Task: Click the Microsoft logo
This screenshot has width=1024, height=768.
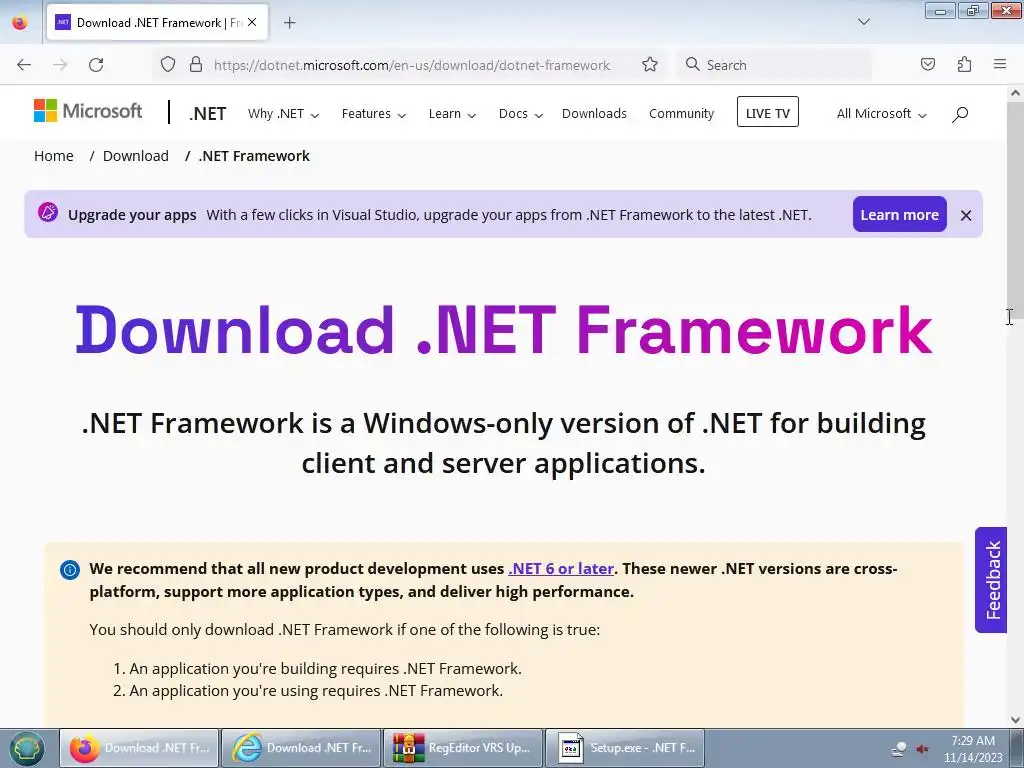Action: (88, 111)
